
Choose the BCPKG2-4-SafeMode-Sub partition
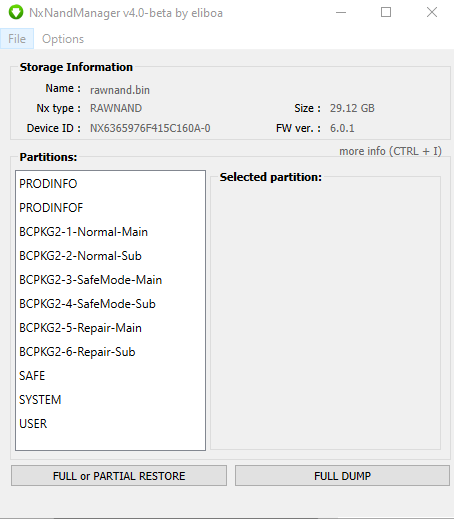pos(110,304)
